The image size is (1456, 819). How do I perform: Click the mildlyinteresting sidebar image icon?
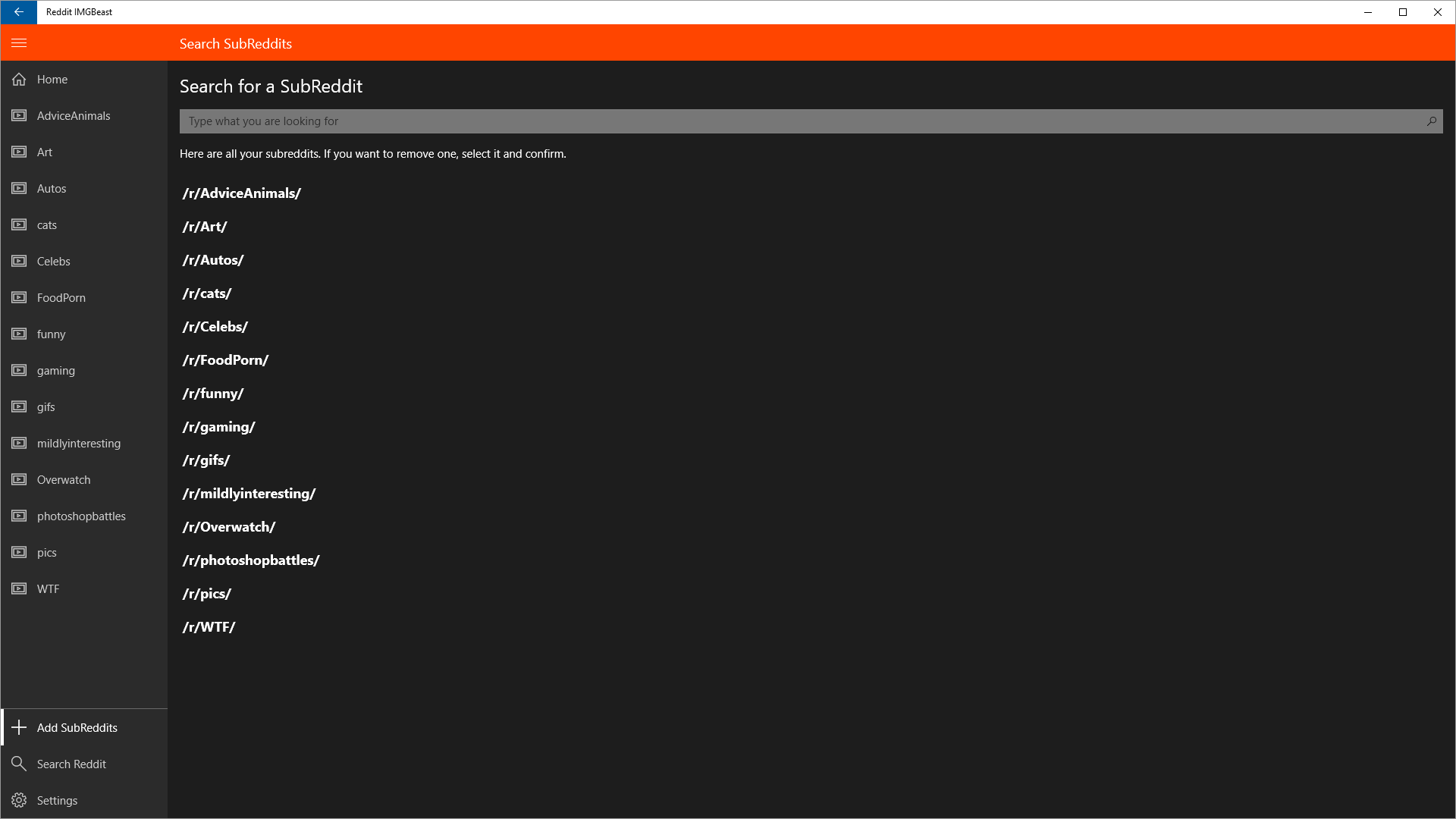(x=19, y=443)
